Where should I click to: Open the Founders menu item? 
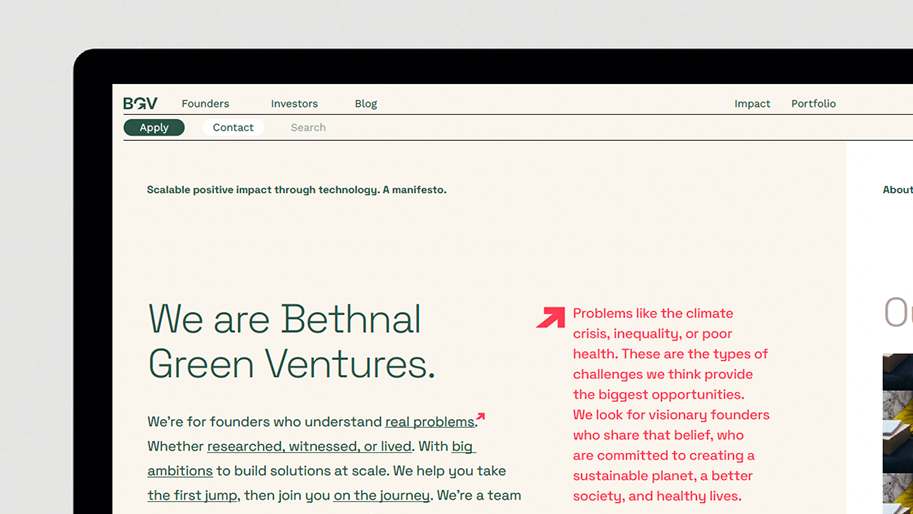coord(206,104)
